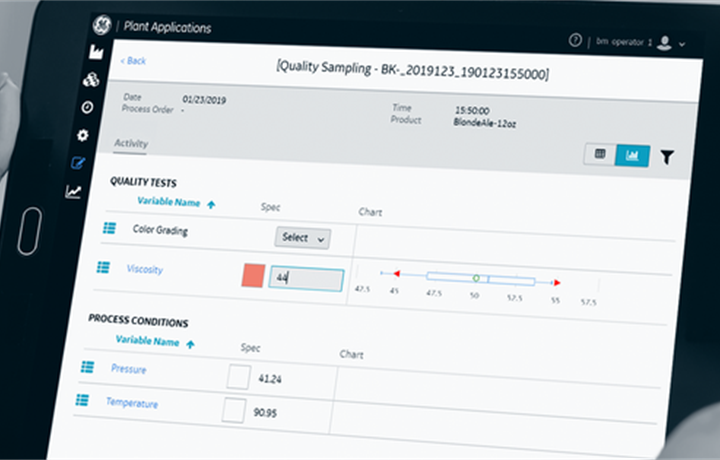
Task: Click the Pressure status swatch box
Action: (x=239, y=377)
